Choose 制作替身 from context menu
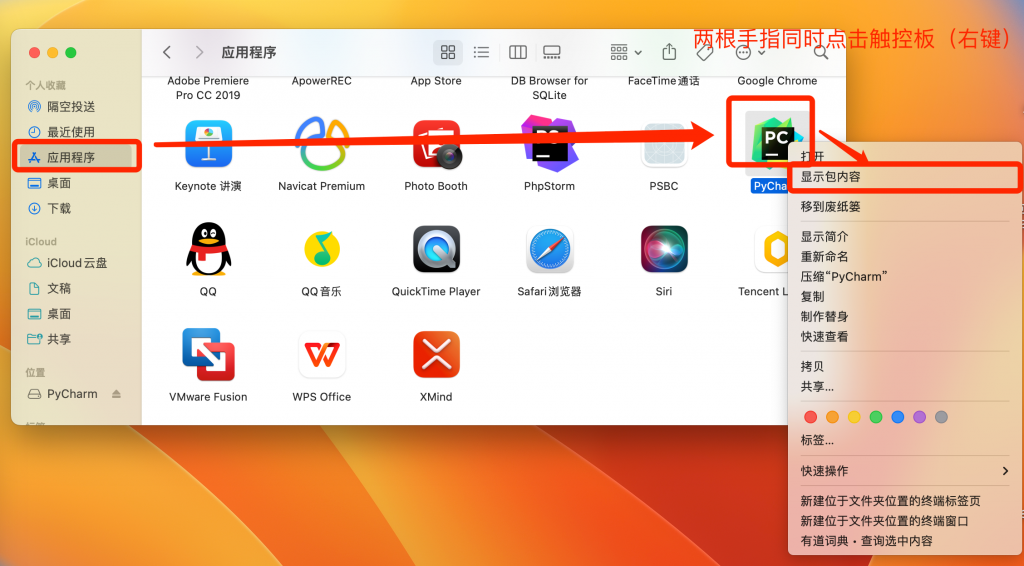 pyautogui.click(x=905, y=317)
